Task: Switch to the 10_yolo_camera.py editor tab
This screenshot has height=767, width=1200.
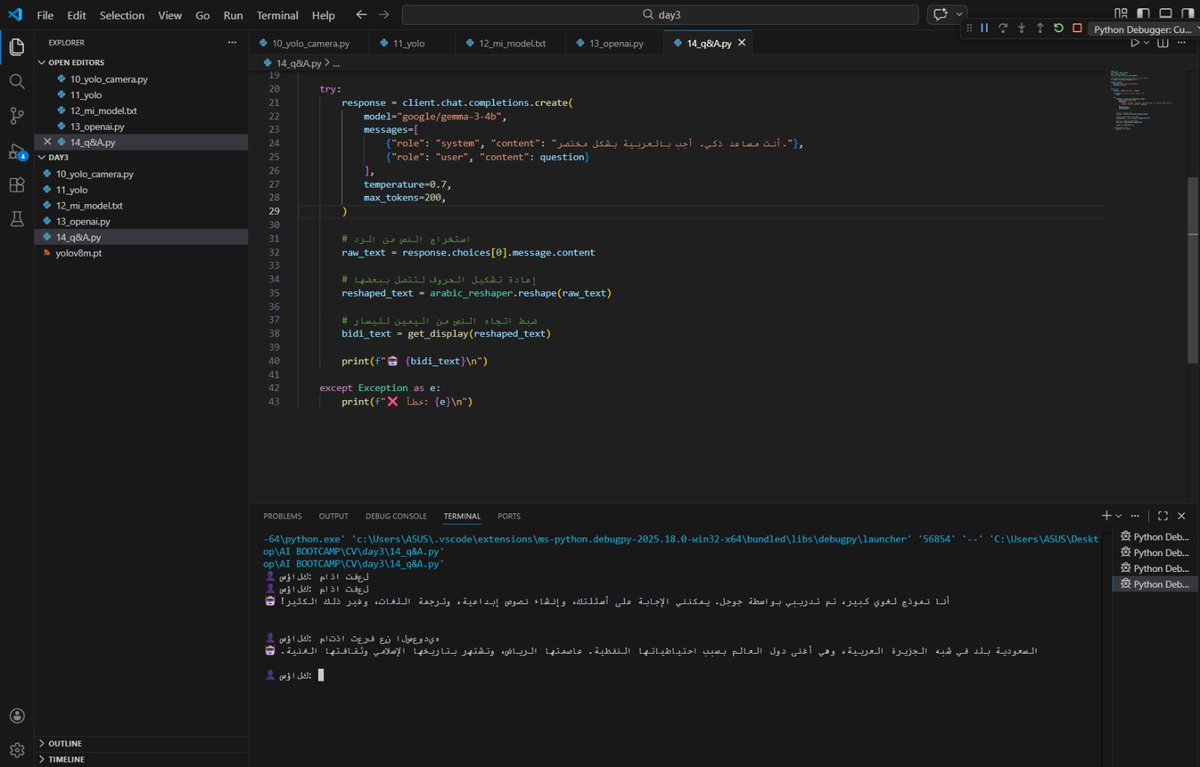Action: click(308, 43)
